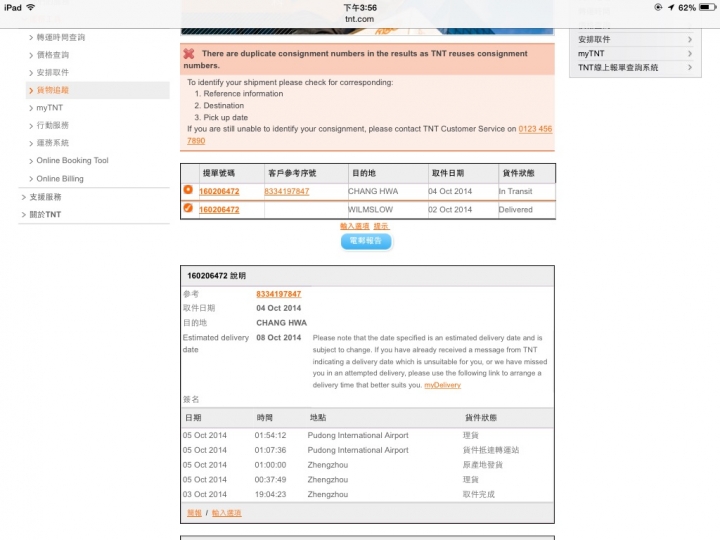Open 行動服務 sidebar item
720x540 pixels.
(53, 125)
